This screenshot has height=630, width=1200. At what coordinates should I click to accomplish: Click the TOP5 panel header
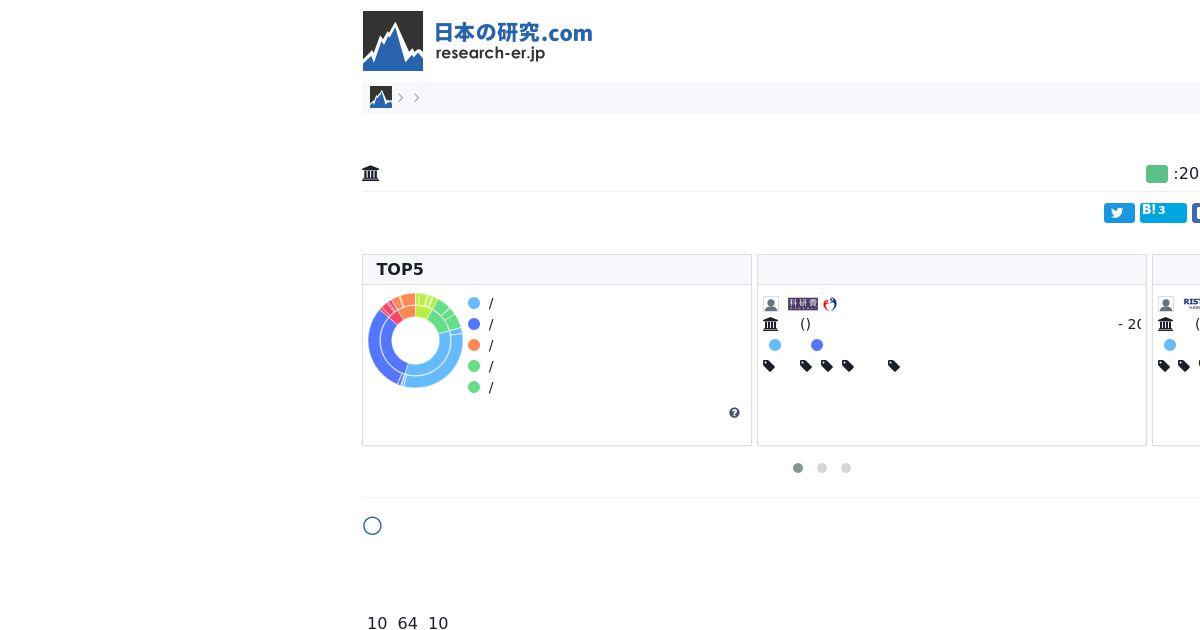[557, 270]
